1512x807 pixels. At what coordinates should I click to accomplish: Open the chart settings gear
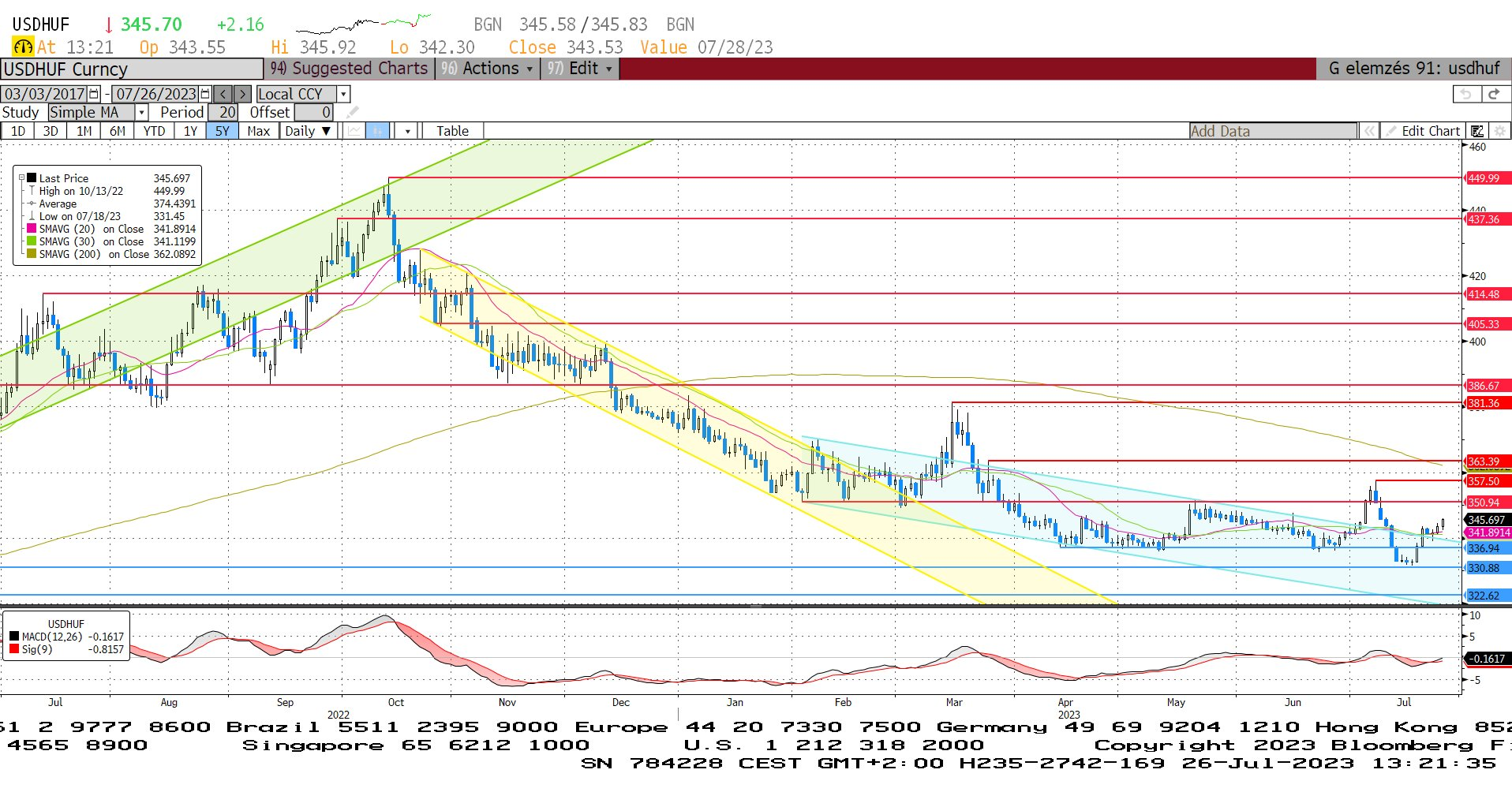[1499, 131]
